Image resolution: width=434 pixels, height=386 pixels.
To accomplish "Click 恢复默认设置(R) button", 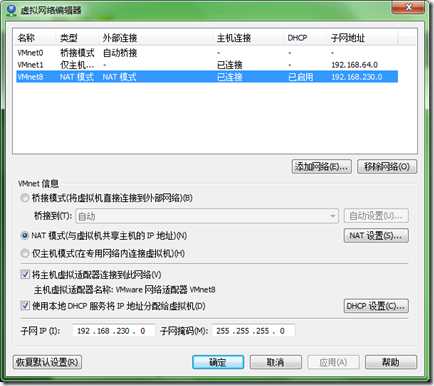I will coord(47,362).
